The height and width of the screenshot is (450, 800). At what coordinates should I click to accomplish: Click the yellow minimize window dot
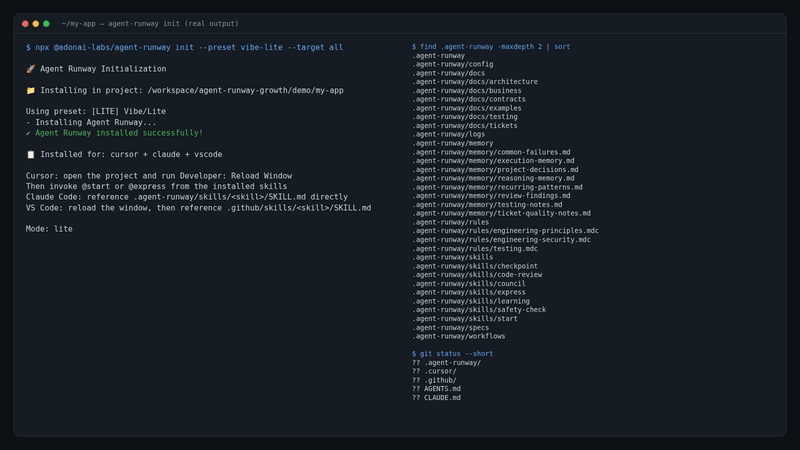[36, 24]
